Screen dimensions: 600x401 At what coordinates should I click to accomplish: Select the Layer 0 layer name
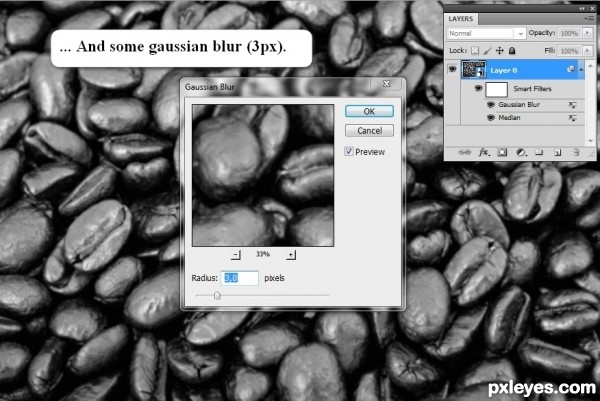tap(504, 70)
